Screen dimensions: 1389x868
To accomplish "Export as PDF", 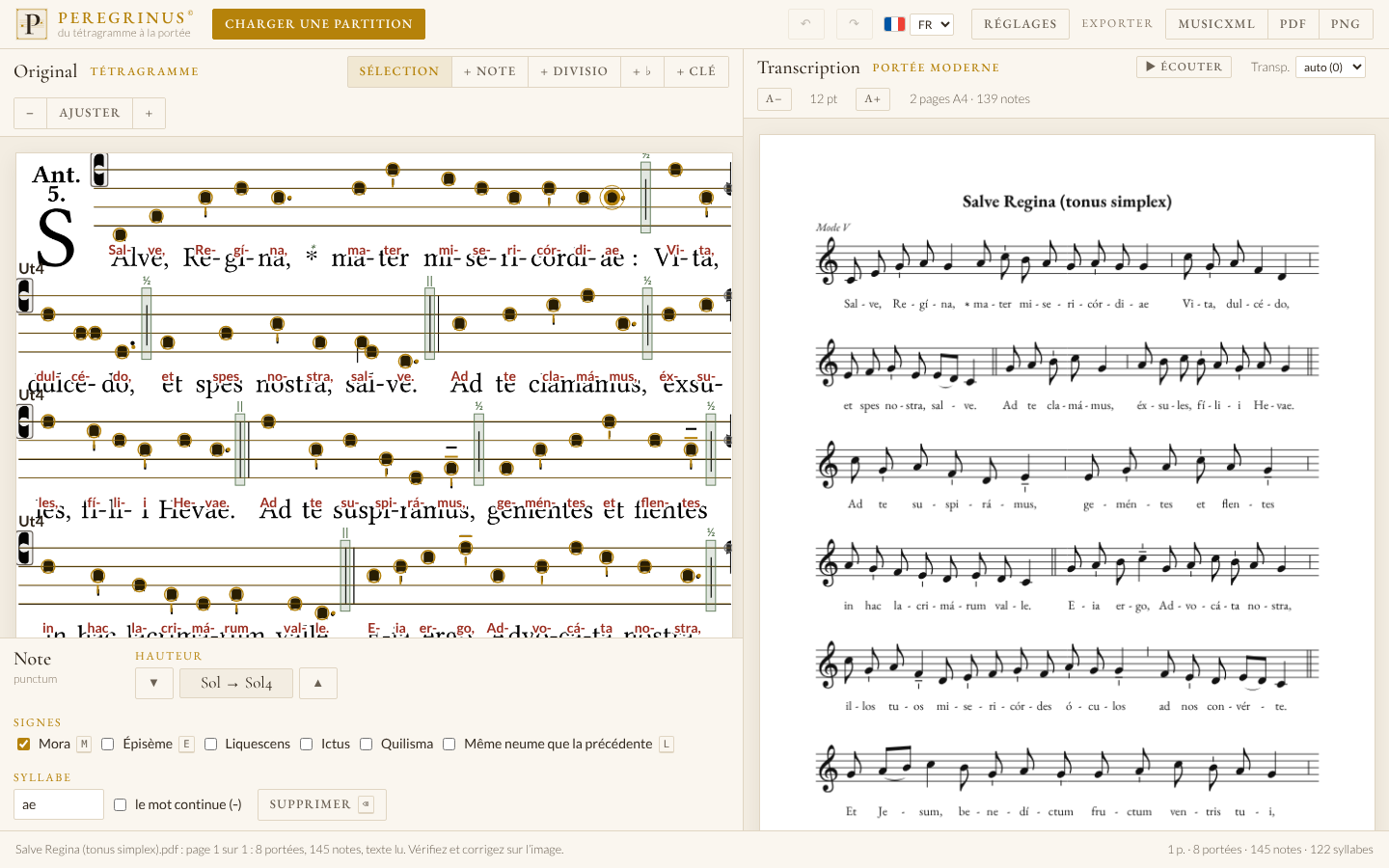I will pos(1294,24).
